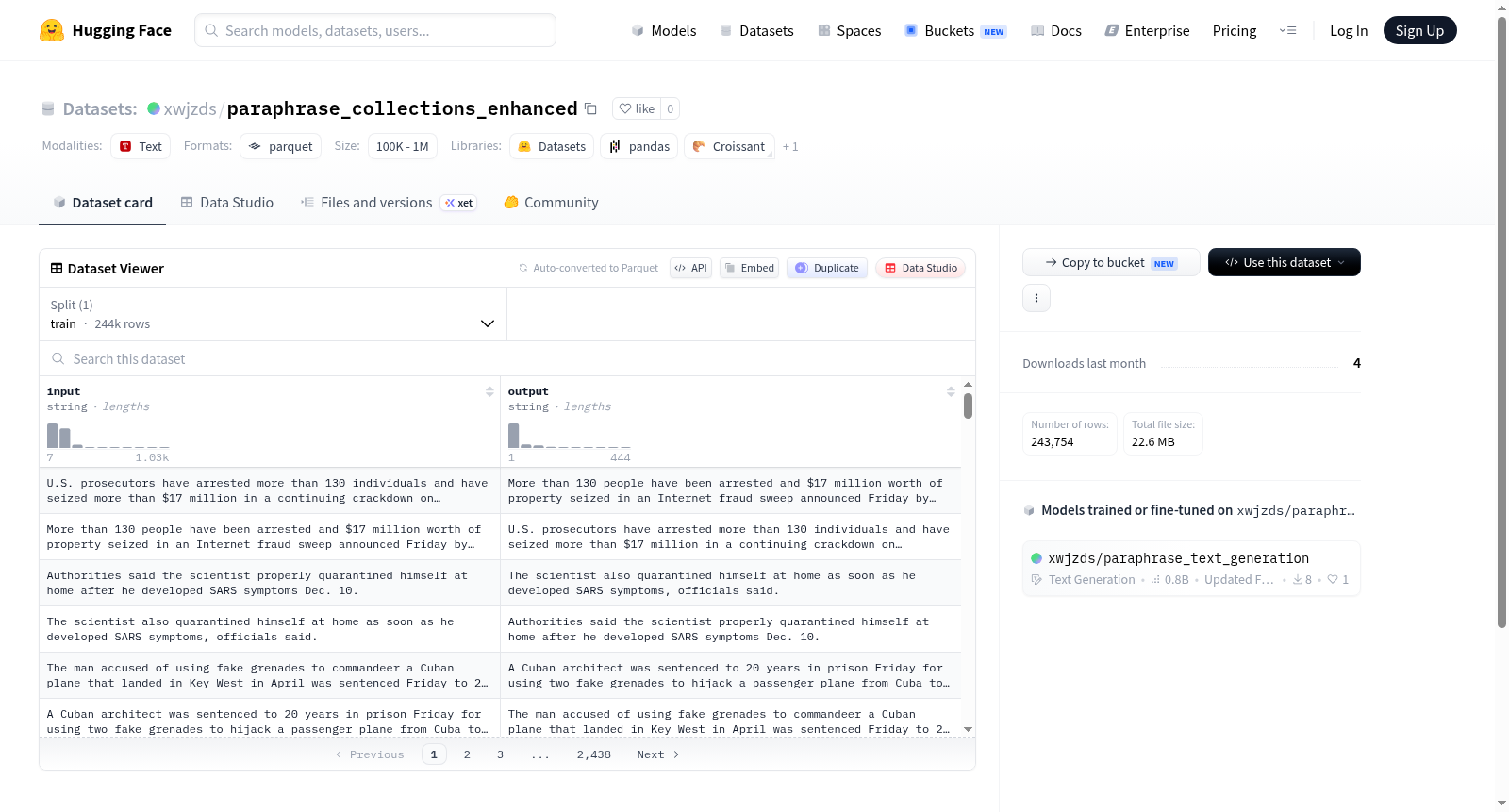1509x812 pixels.
Task: Click the xwjzds user avatar icon
Action: pyautogui.click(x=154, y=108)
